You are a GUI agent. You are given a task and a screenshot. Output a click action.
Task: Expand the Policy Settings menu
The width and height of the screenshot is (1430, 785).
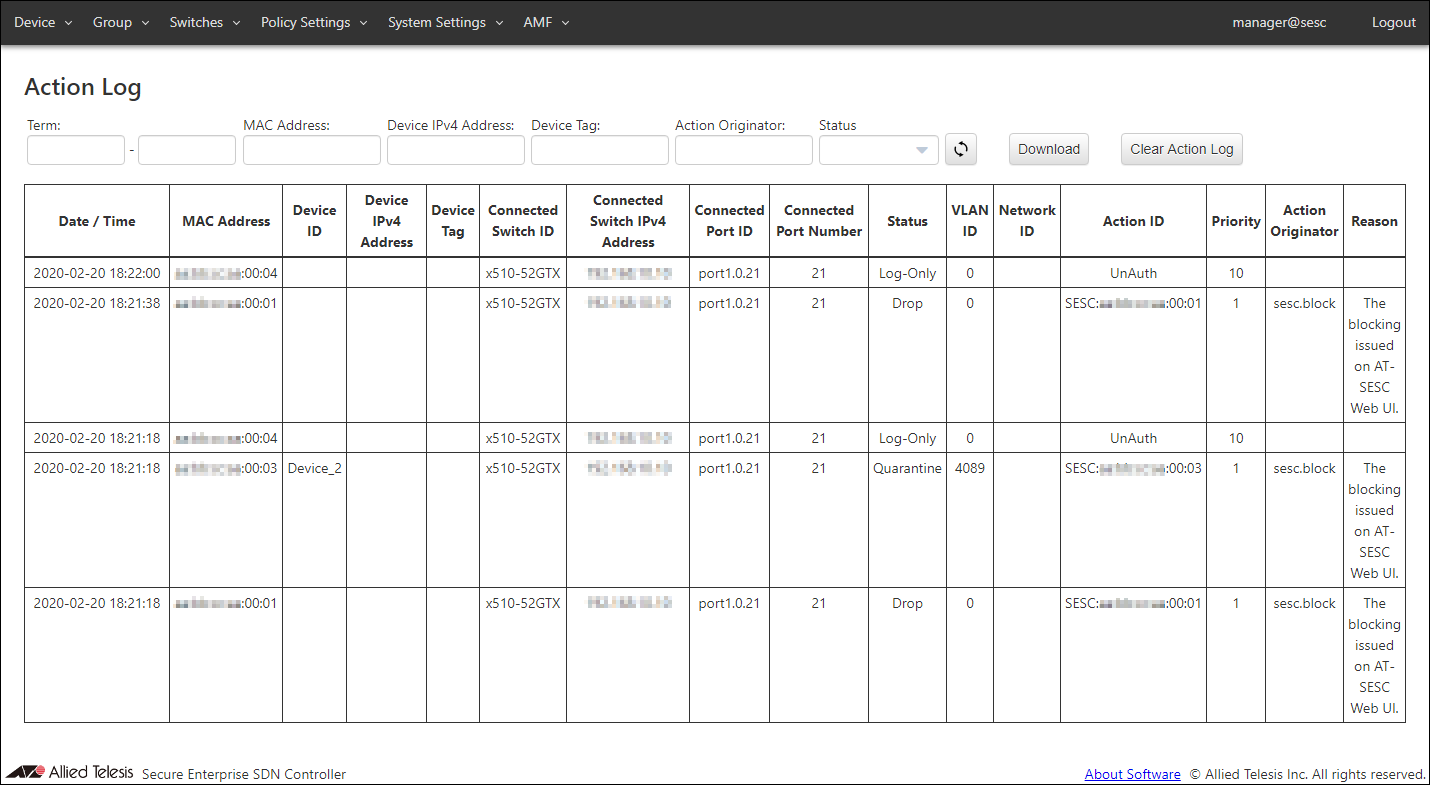(x=314, y=22)
